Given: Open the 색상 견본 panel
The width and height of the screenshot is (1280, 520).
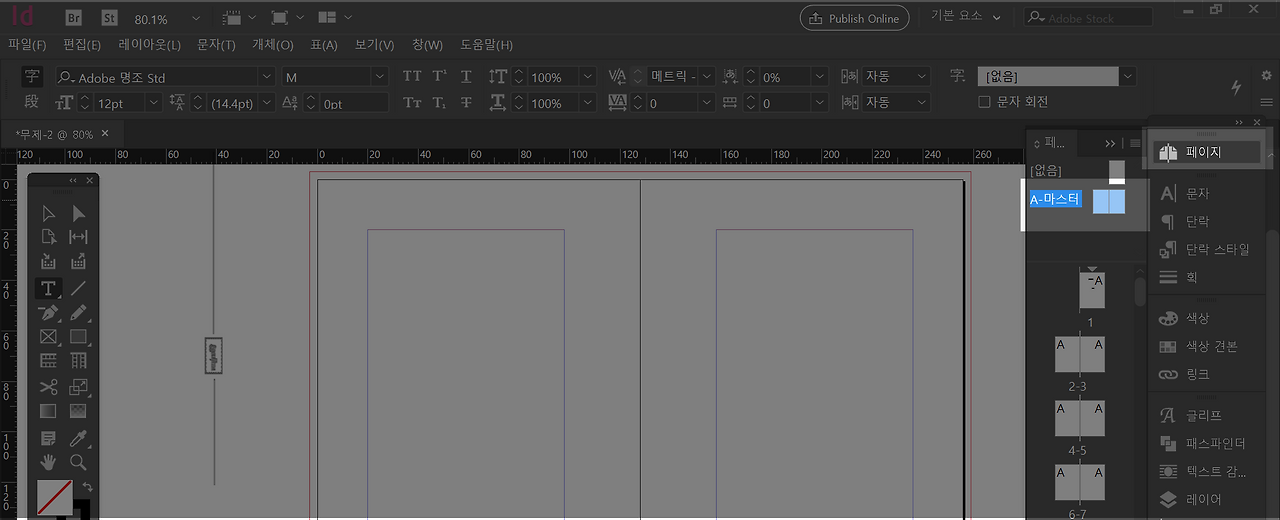Looking at the screenshot, I should pos(1200,346).
